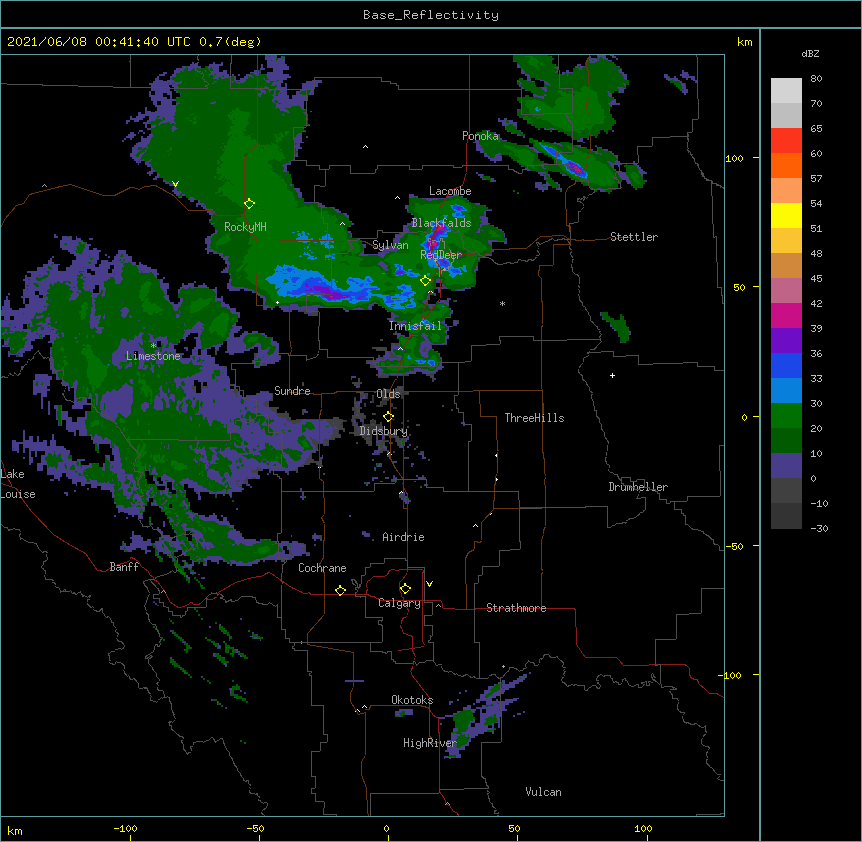Click the Banff label
862x842 pixels.
(124, 567)
